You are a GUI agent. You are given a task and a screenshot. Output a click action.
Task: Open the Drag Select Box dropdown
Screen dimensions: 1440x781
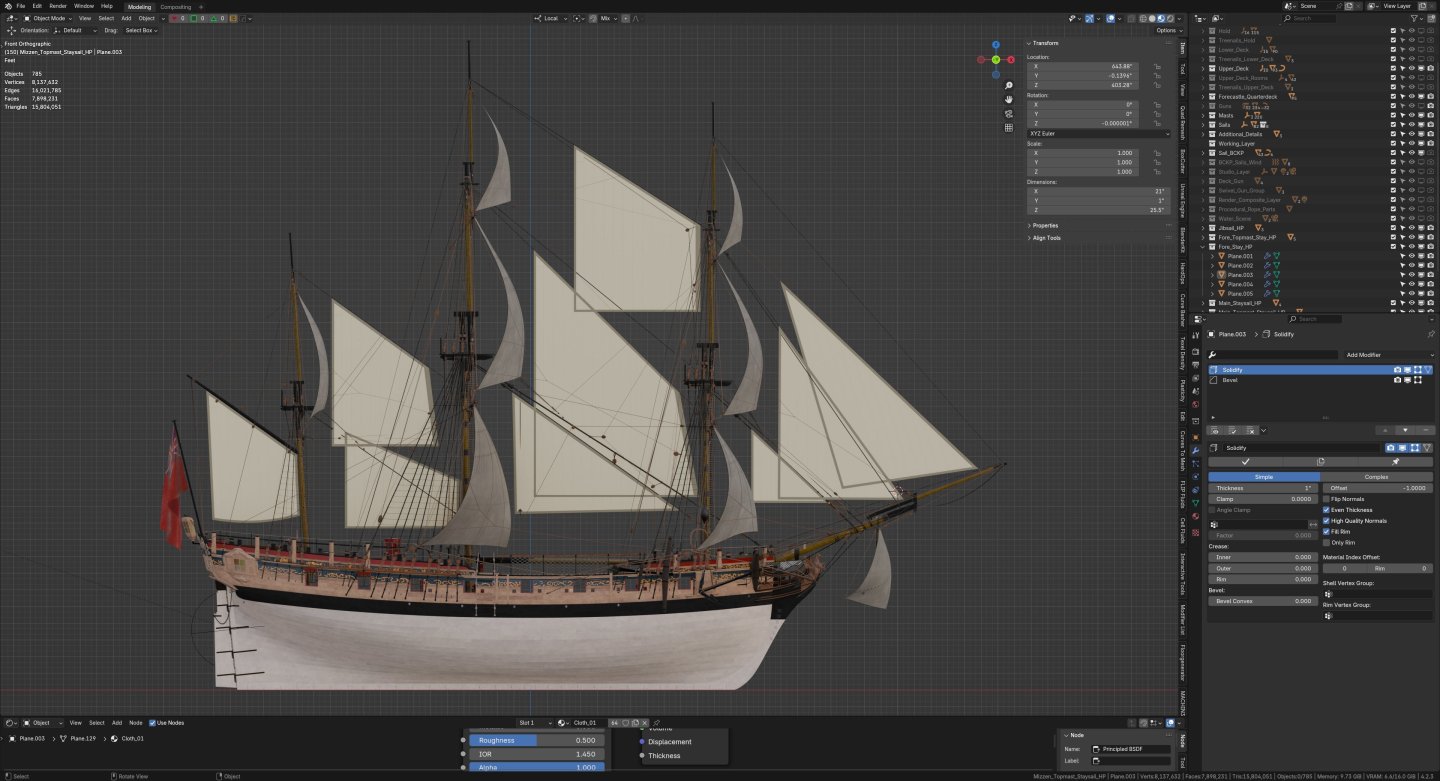[140, 30]
